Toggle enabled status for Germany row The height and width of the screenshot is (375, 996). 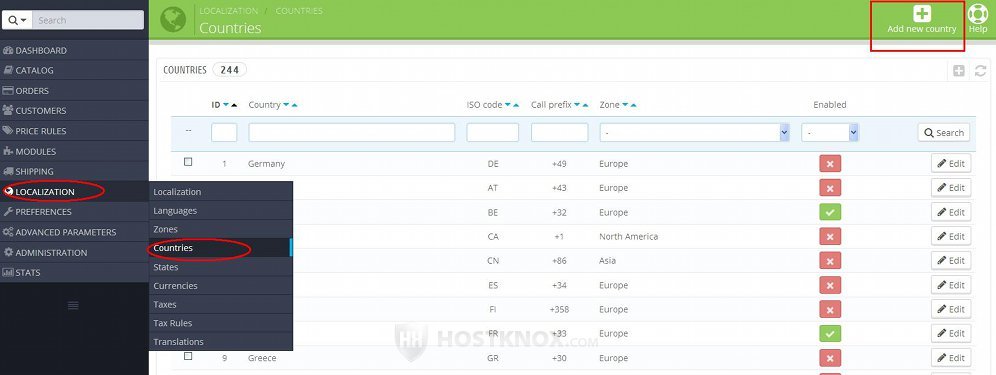pos(830,163)
